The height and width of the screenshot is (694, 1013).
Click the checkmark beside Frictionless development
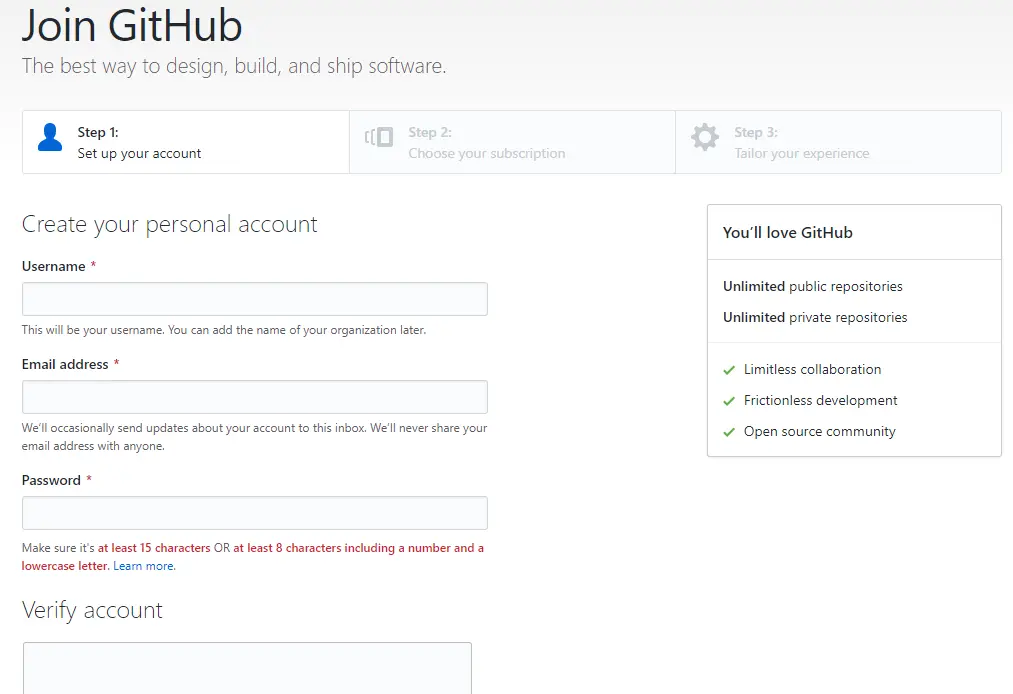point(729,401)
